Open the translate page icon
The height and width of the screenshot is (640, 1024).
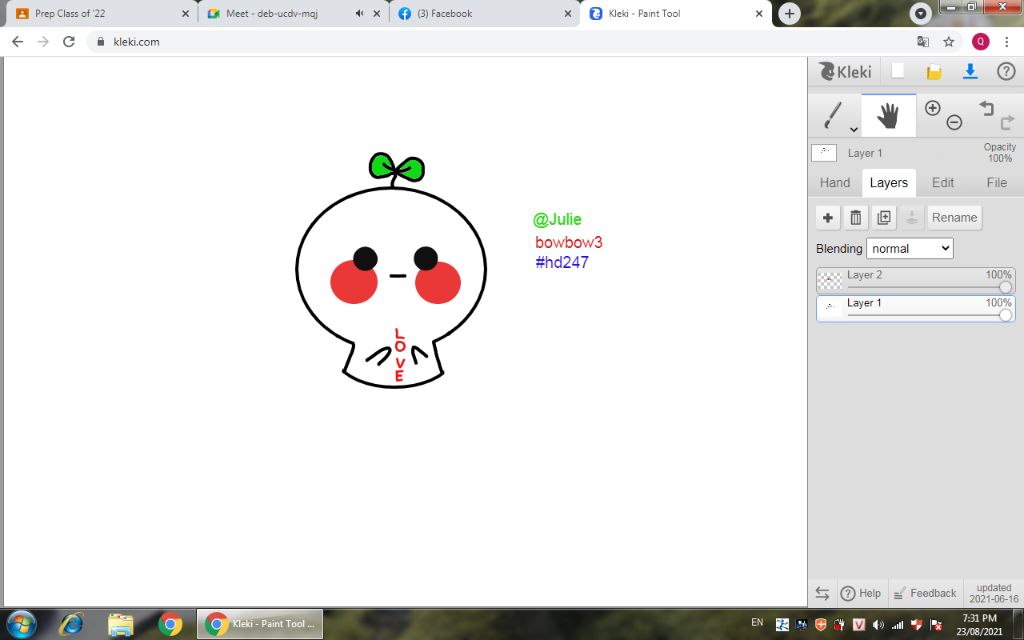click(x=923, y=42)
